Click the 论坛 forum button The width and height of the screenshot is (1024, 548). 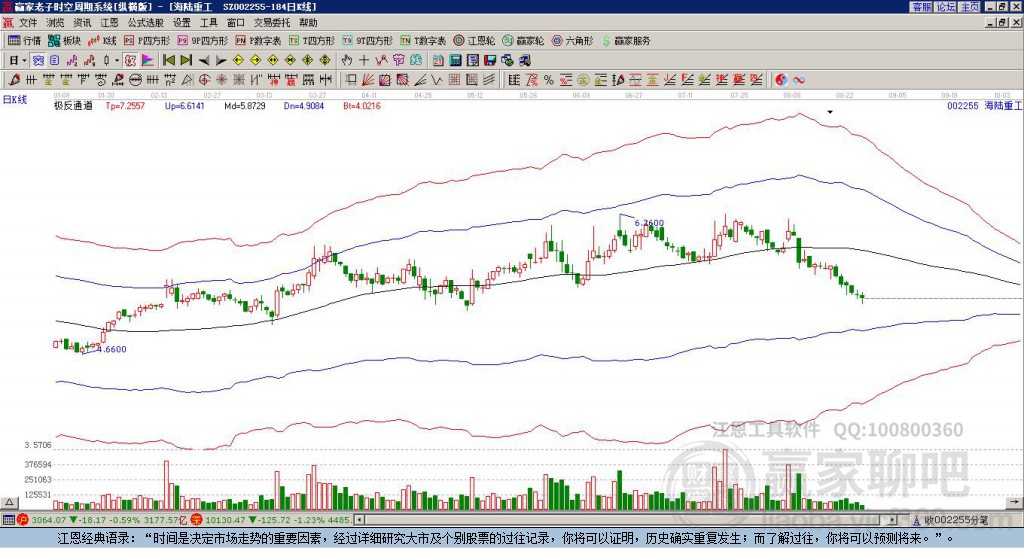[x=946, y=6]
